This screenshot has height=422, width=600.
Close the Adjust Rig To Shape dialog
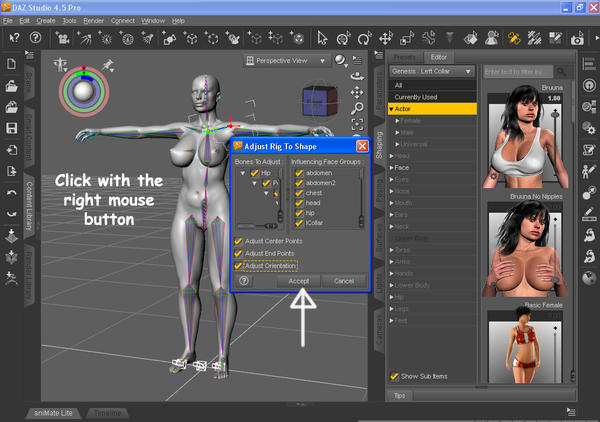click(362, 146)
